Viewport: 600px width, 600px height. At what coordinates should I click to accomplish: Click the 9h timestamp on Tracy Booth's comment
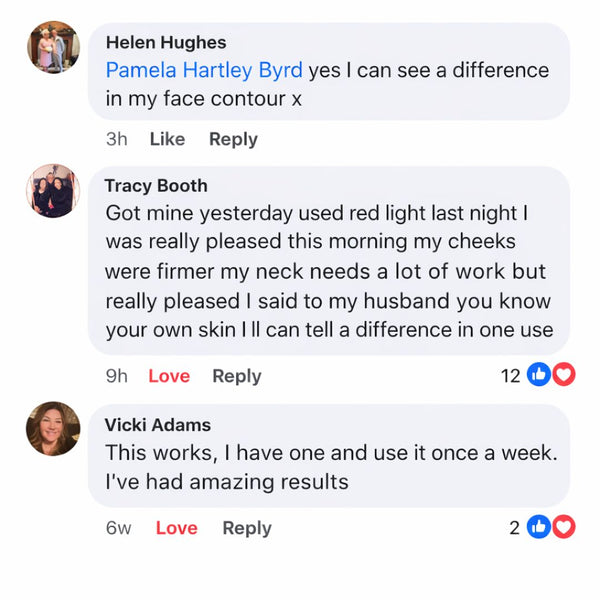[x=117, y=376]
